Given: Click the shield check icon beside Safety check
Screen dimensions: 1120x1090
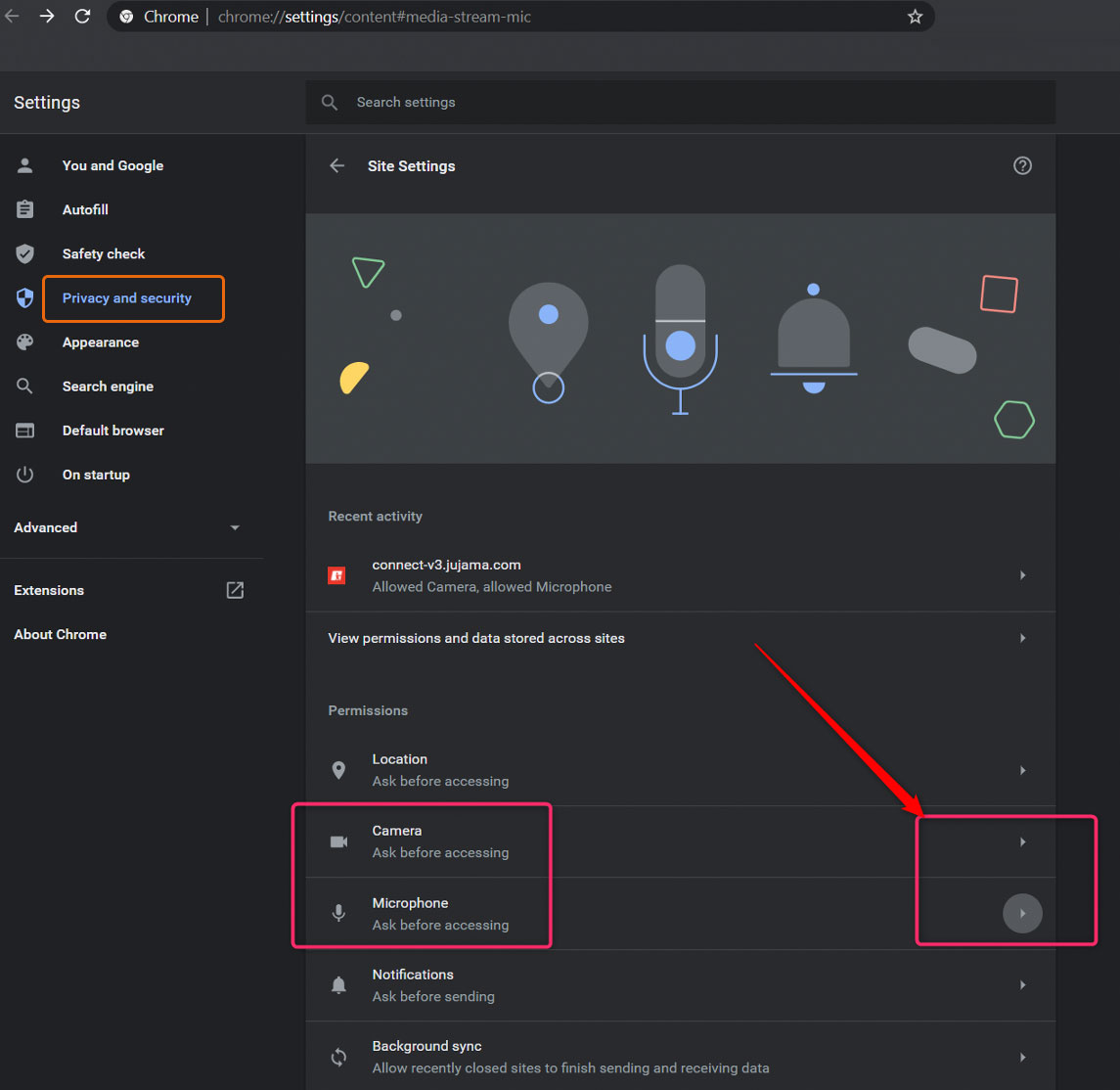Looking at the screenshot, I should pos(25,253).
